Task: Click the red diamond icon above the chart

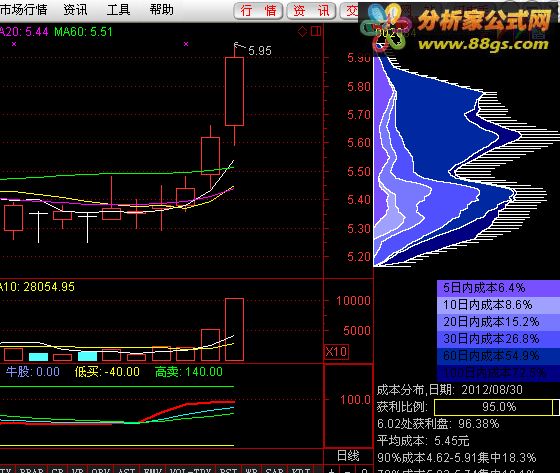Action: [x=302, y=31]
